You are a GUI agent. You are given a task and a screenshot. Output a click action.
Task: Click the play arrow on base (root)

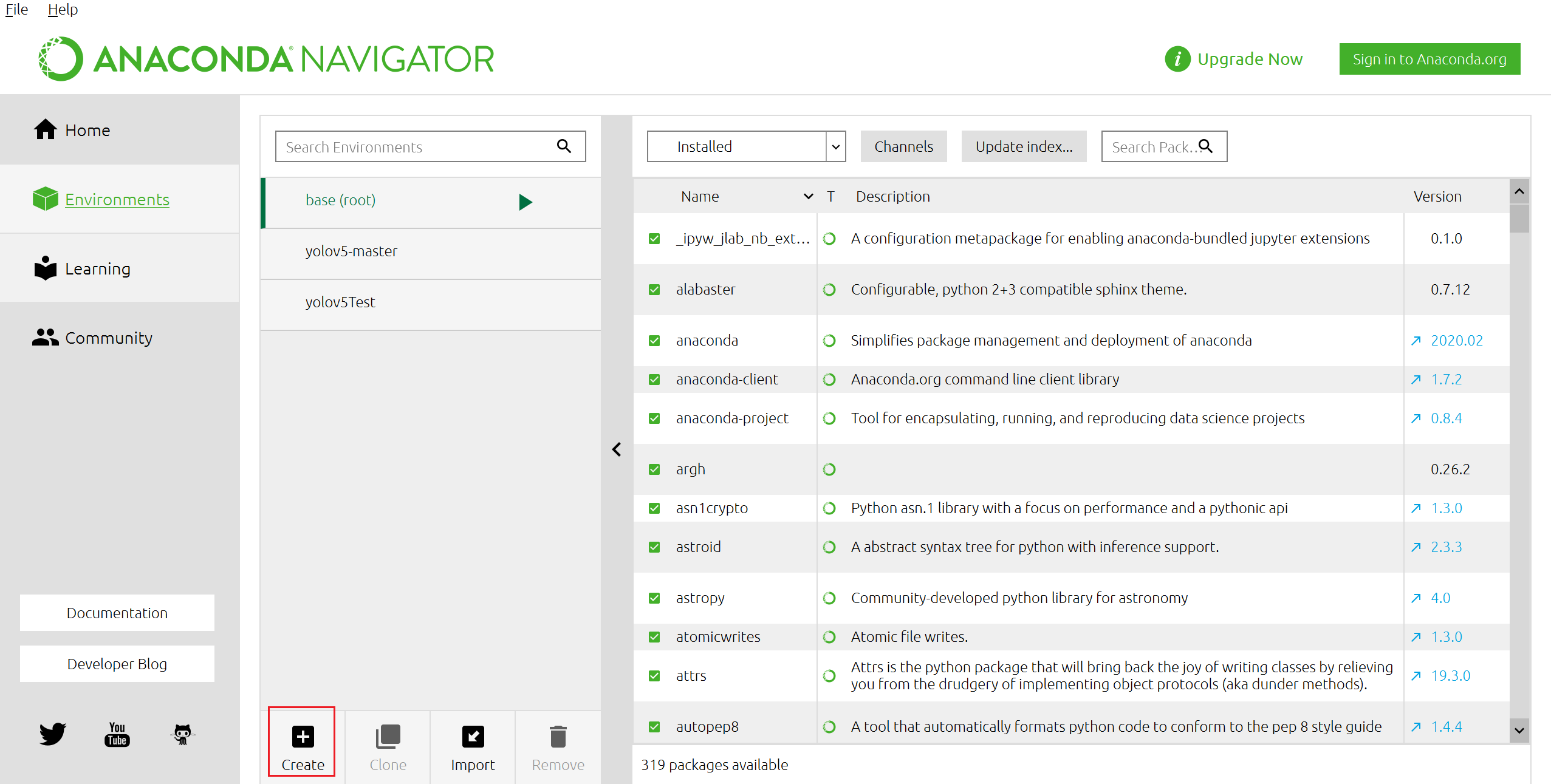point(526,202)
